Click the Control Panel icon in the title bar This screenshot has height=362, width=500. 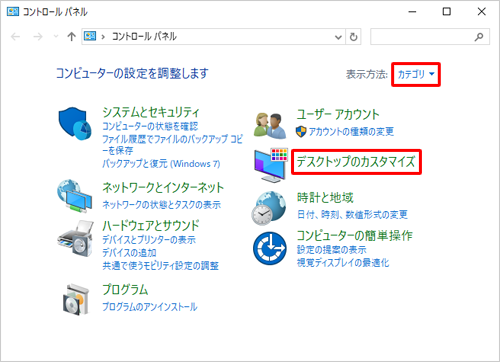[x=13, y=12]
